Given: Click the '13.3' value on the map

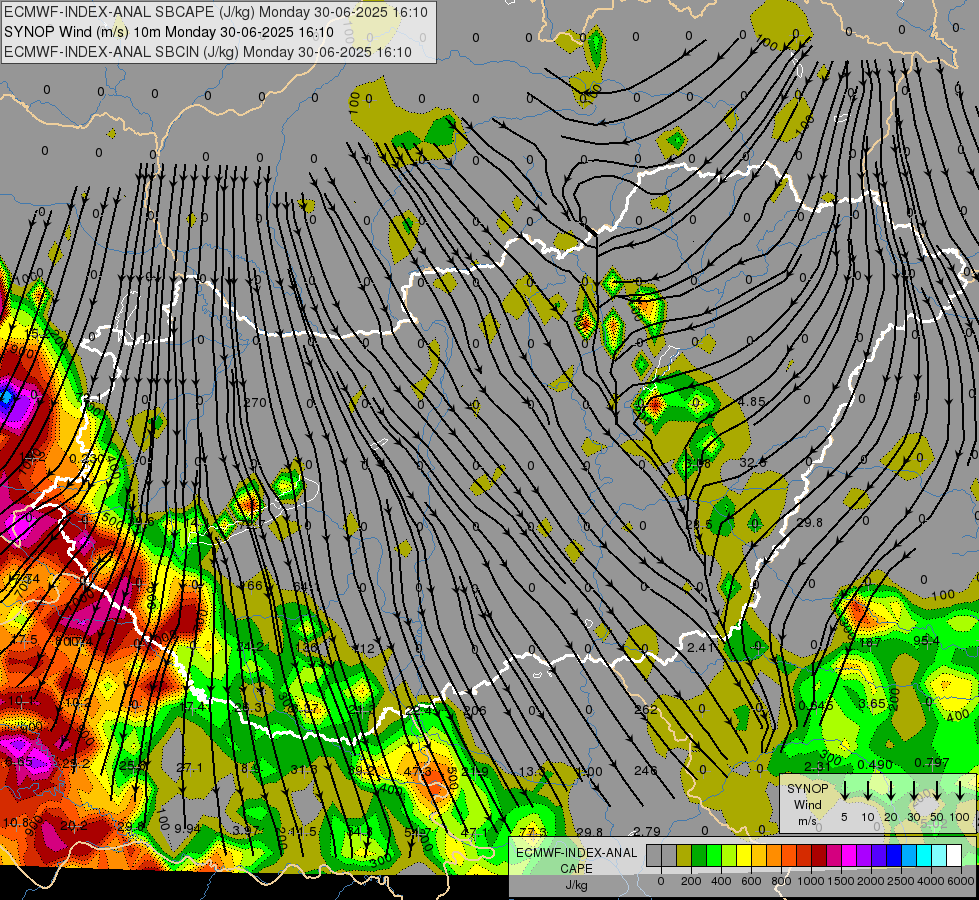Looking at the screenshot, I should tap(533, 772).
